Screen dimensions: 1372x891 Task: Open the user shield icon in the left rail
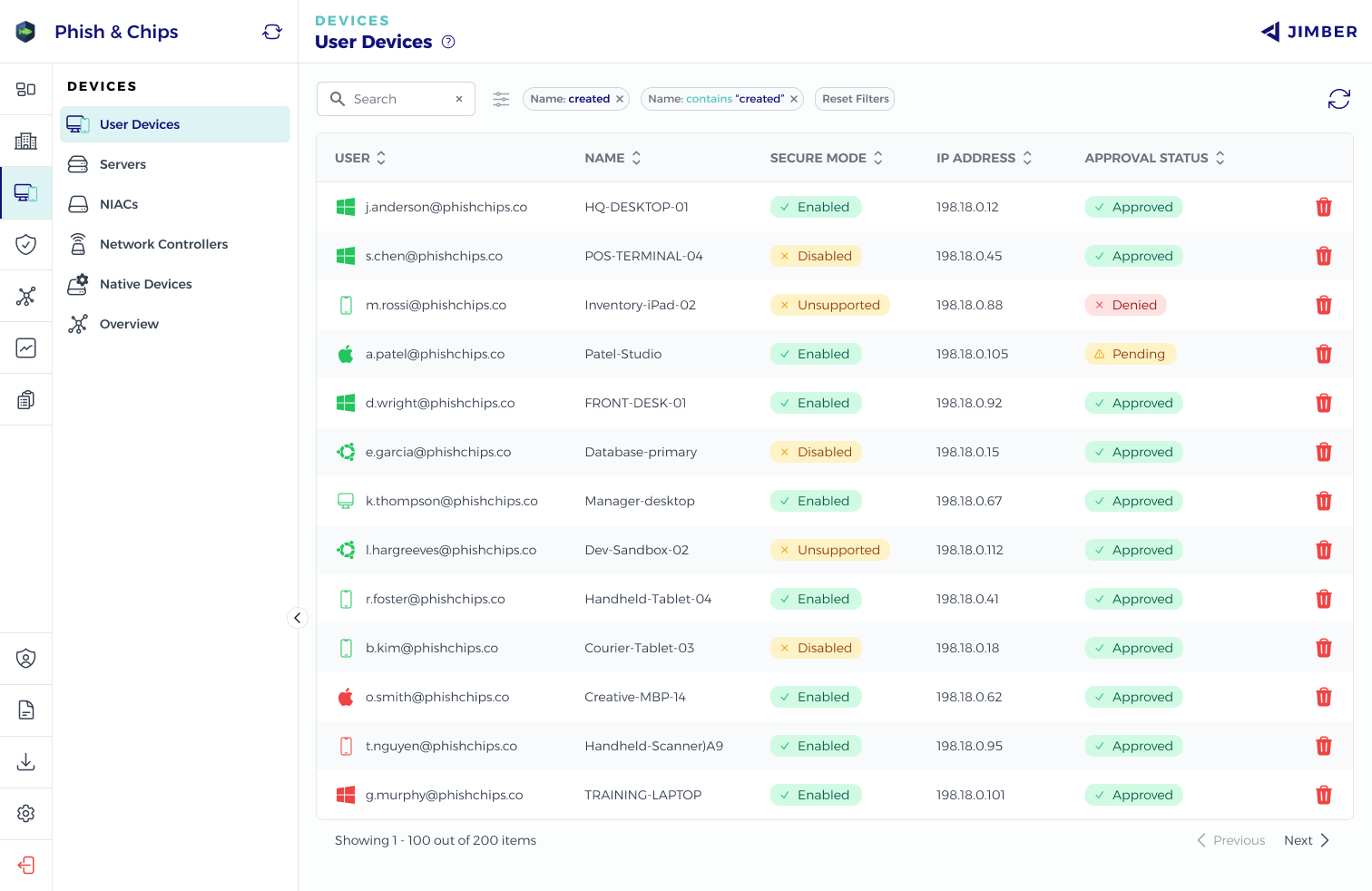pos(25,658)
